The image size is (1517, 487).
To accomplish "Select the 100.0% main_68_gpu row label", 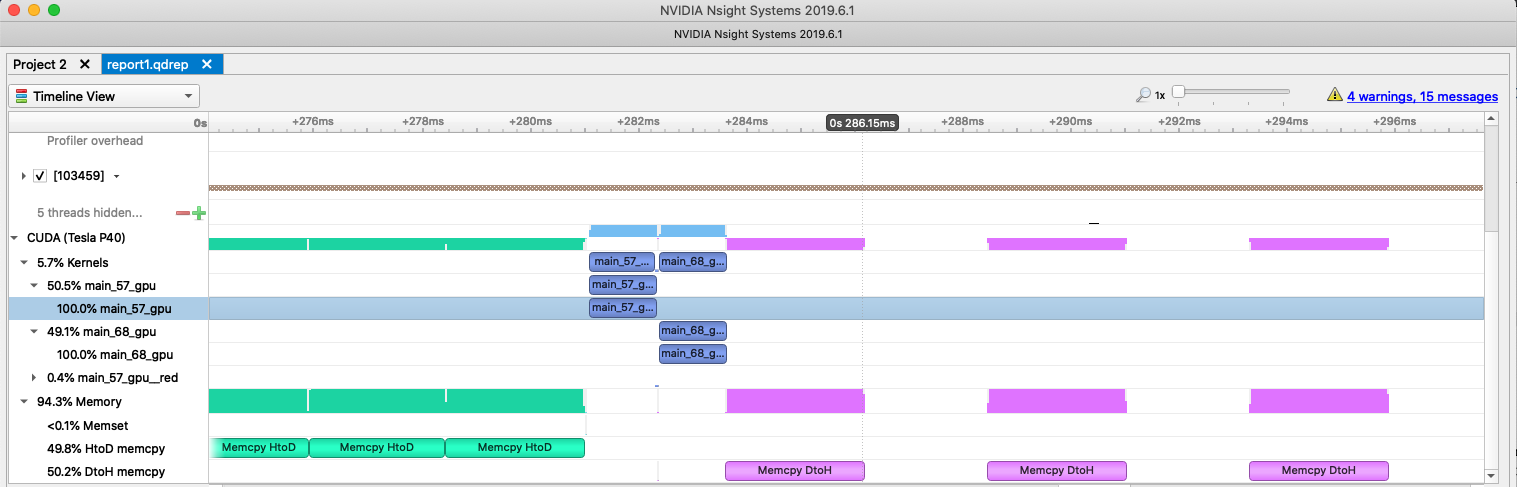I will click(x=115, y=354).
